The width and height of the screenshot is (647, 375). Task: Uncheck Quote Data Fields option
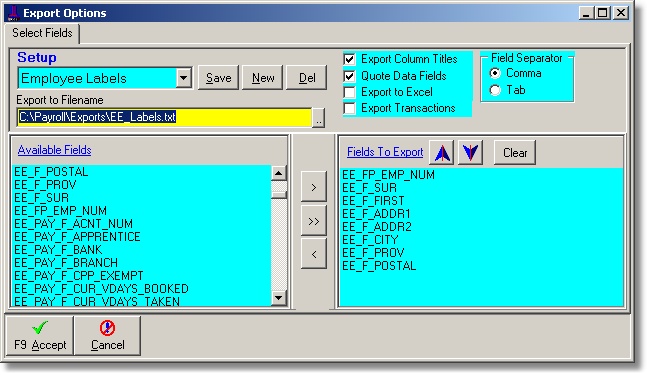349,76
